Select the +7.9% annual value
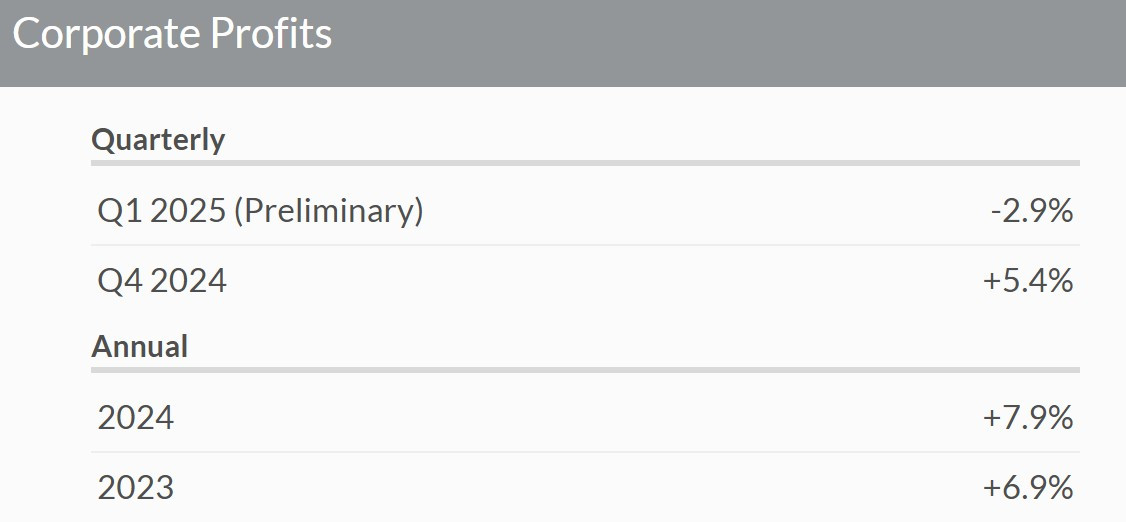This screenshot has width=1126, height=522. coord(1028,418)
